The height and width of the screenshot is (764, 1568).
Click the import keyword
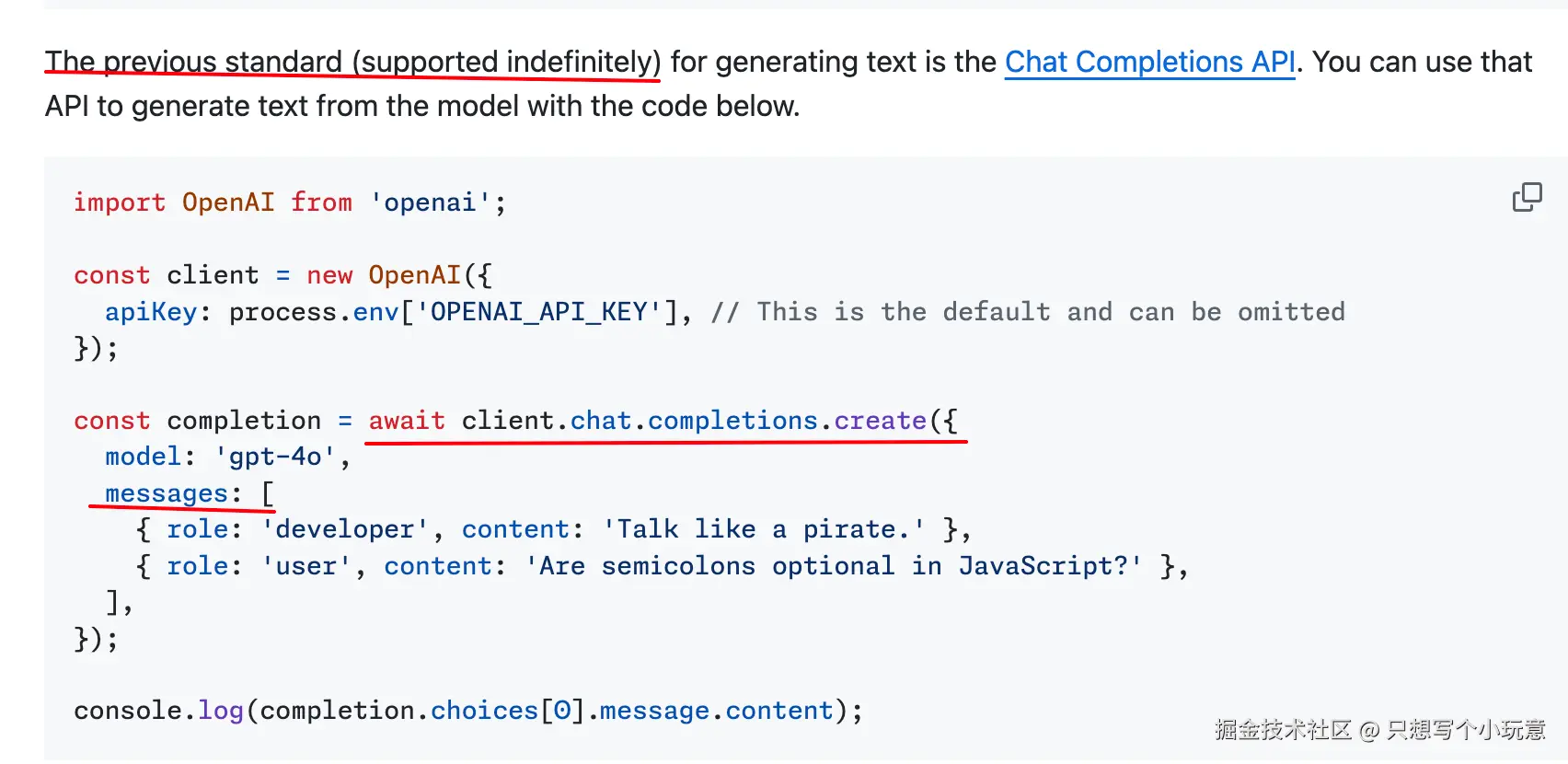pyautogui.click(x=120, y=203)
